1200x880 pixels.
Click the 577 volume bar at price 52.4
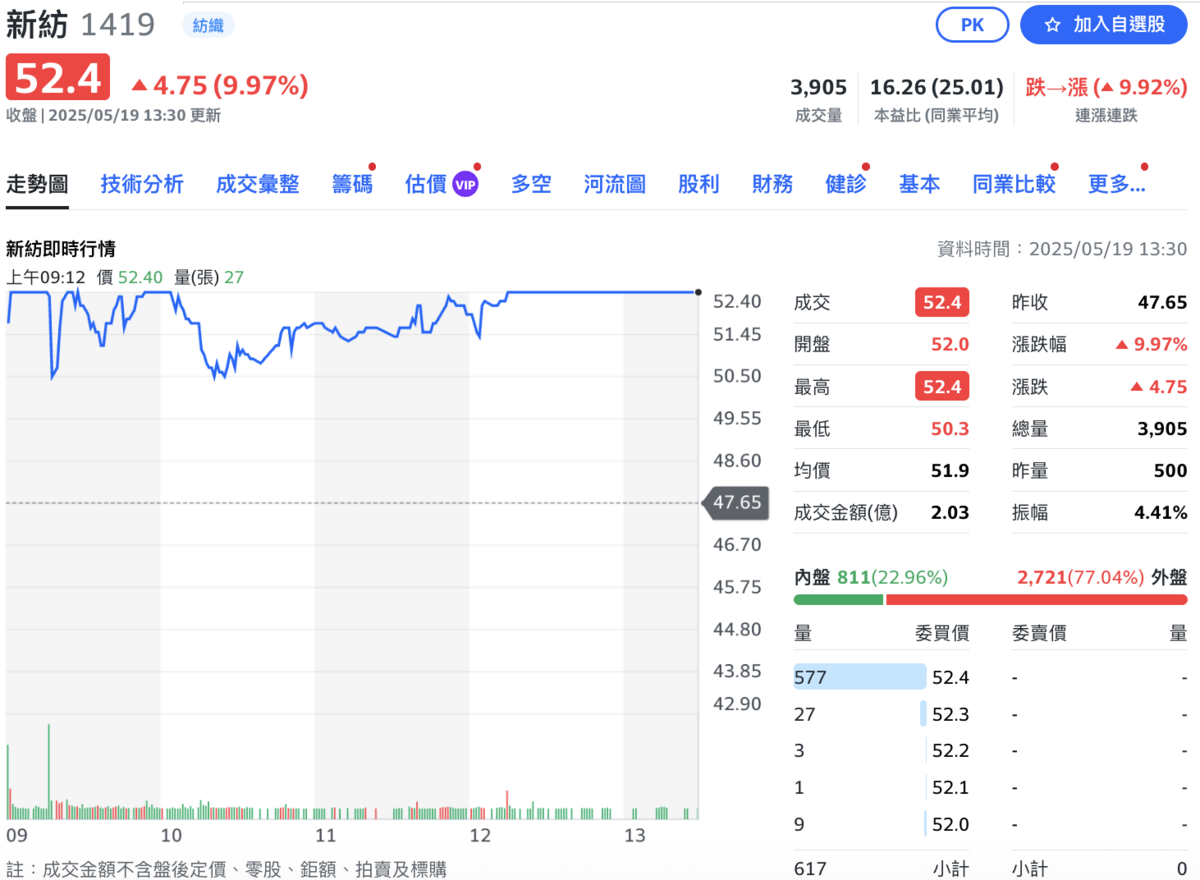pyautogui.click(x=860, y=676)
